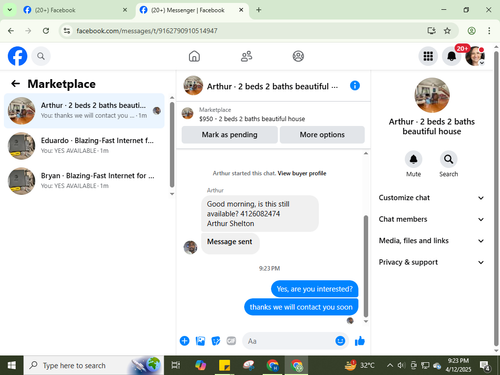The image size is (500, 375).
Task: Expand the Chat members section
Action: click(x=431, y=219)
